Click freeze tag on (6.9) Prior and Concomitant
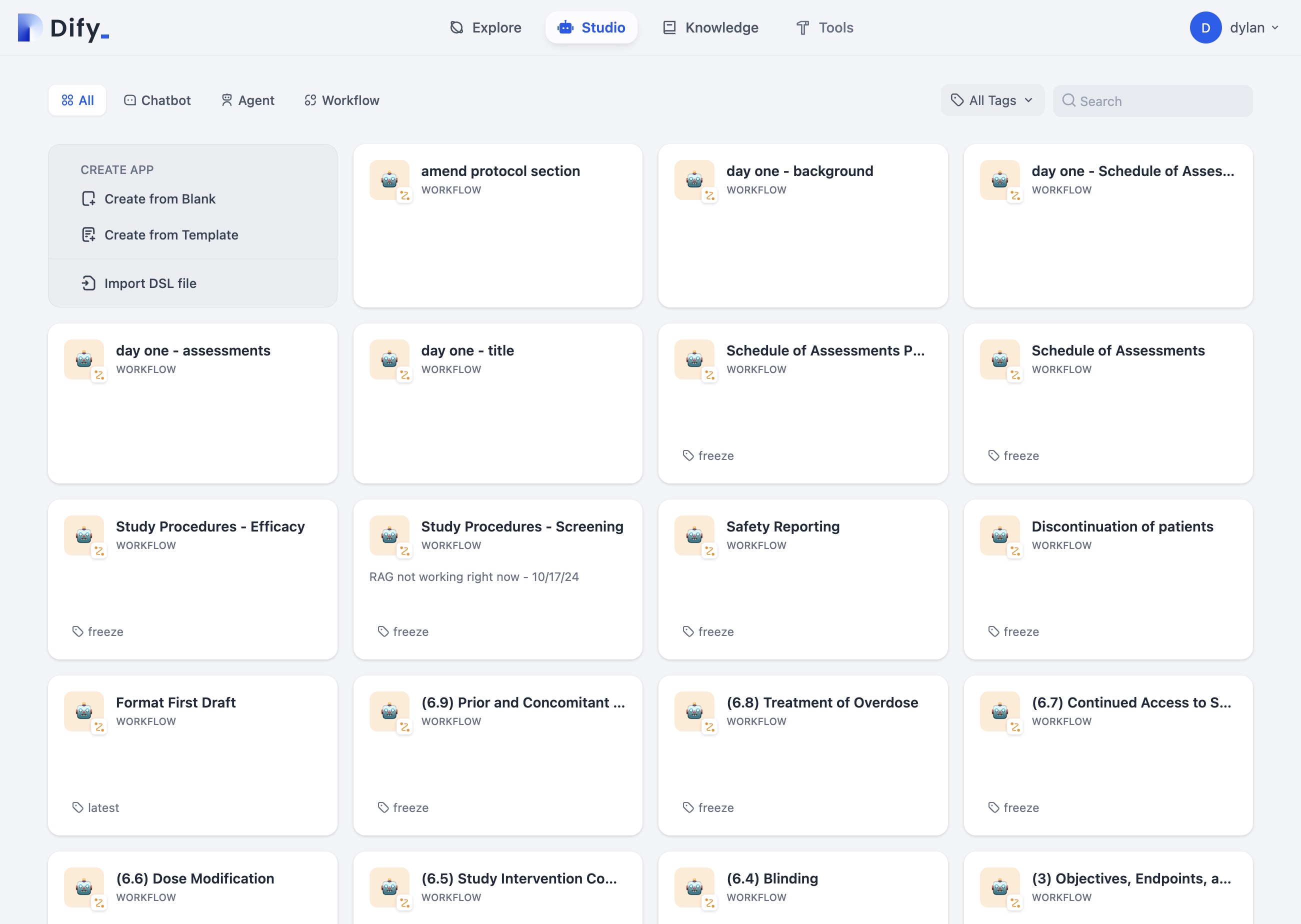The height and width of the screenshot is (924, 1301). (403, 807)
